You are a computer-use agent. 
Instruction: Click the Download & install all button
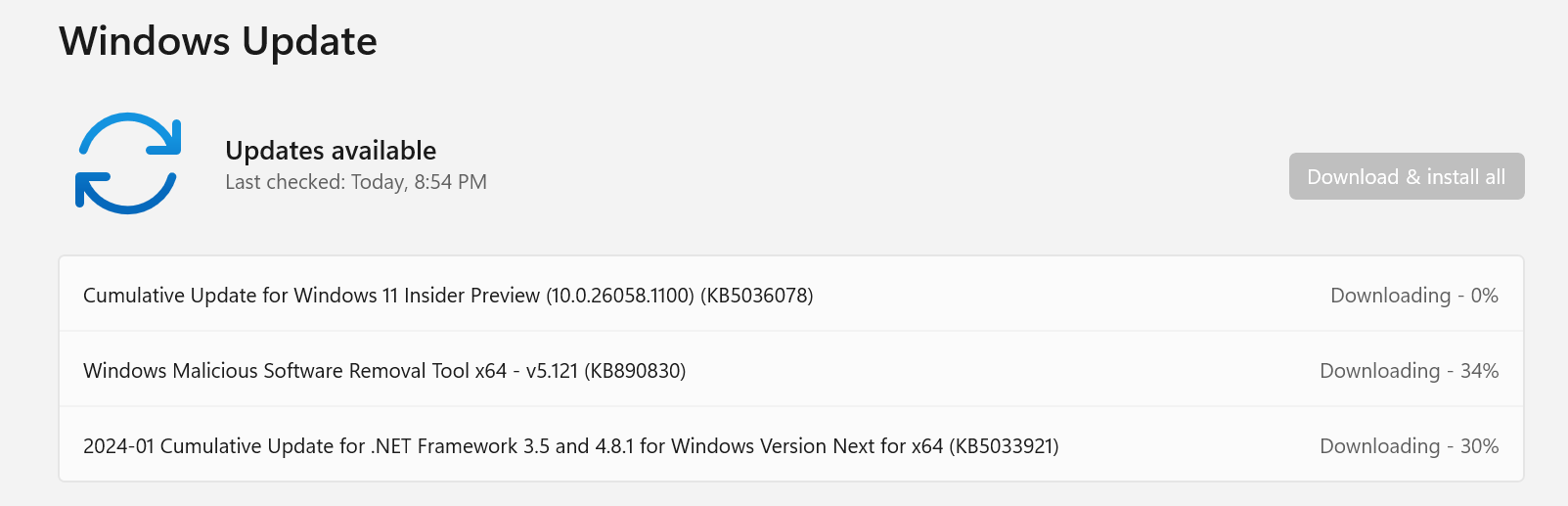point(1407,176)
